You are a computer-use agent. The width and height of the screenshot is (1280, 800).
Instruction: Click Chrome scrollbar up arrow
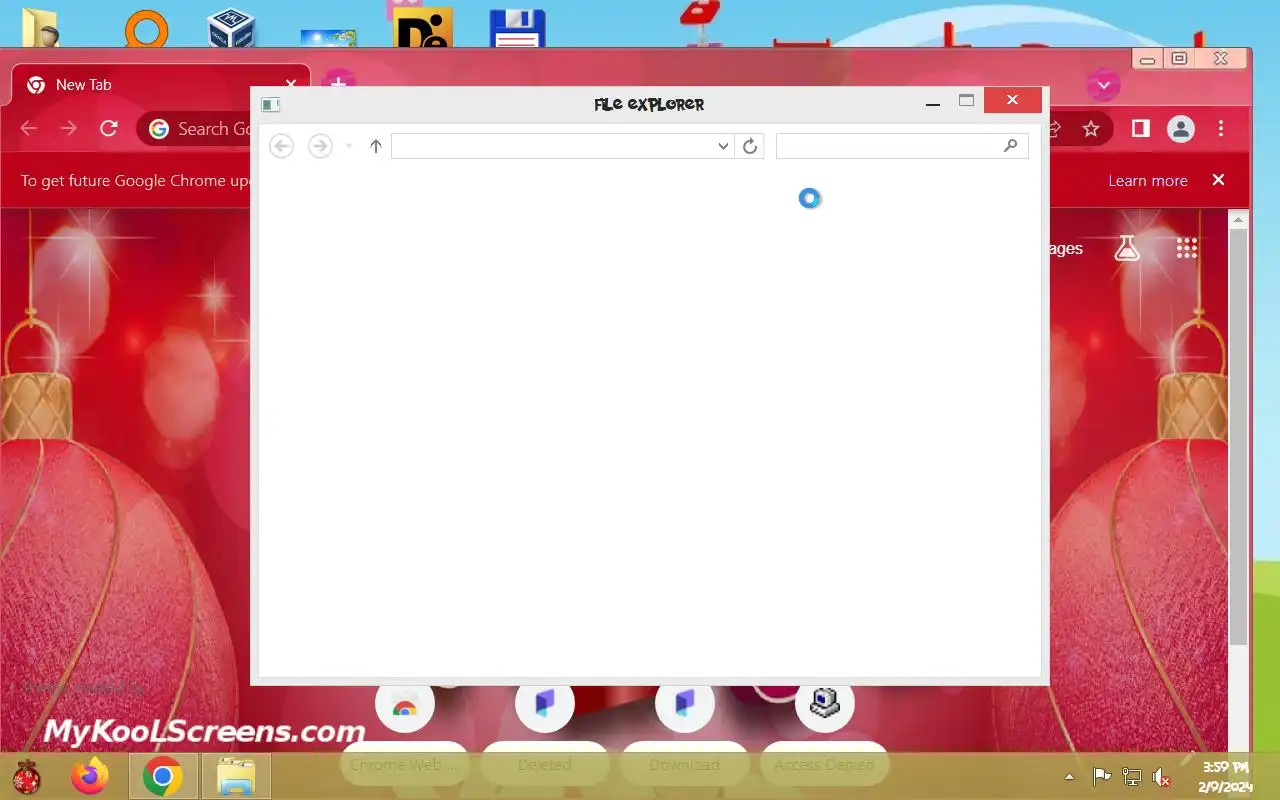click(1239, 219)
